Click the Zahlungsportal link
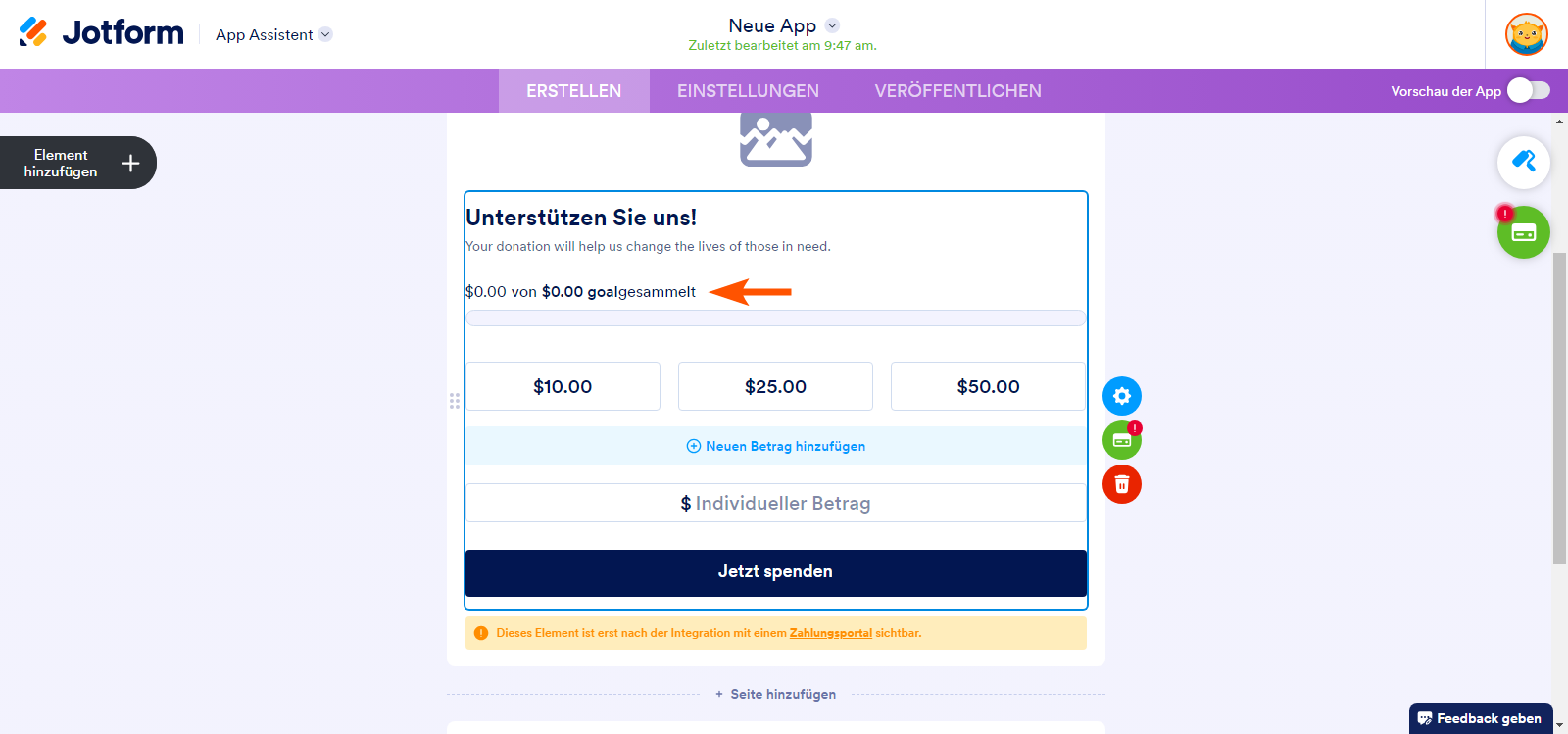This screenshot has width=1568, height=734. pos(830,633)
